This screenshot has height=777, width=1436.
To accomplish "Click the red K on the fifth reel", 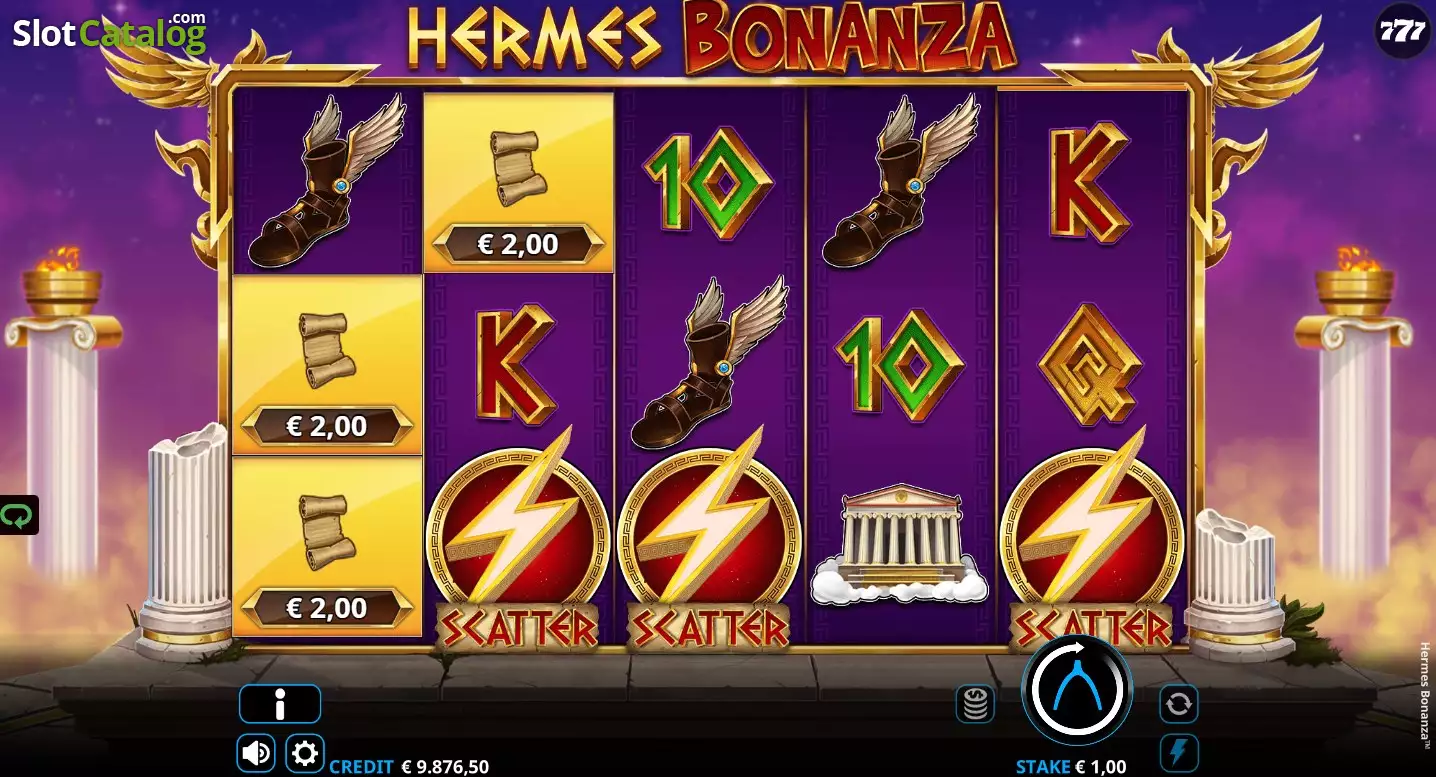I will coord(1089,182).
